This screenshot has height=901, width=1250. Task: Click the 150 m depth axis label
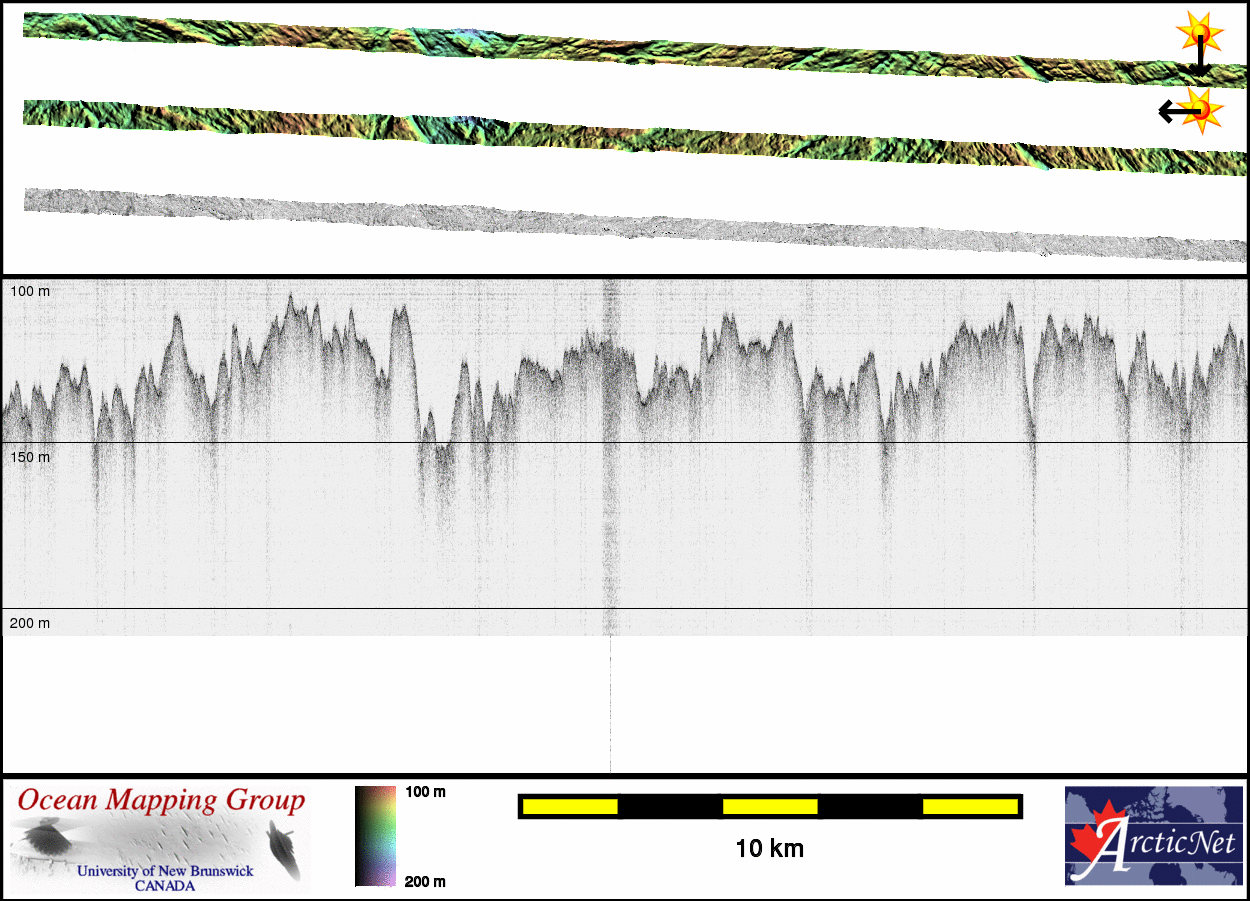click(30, 457)
